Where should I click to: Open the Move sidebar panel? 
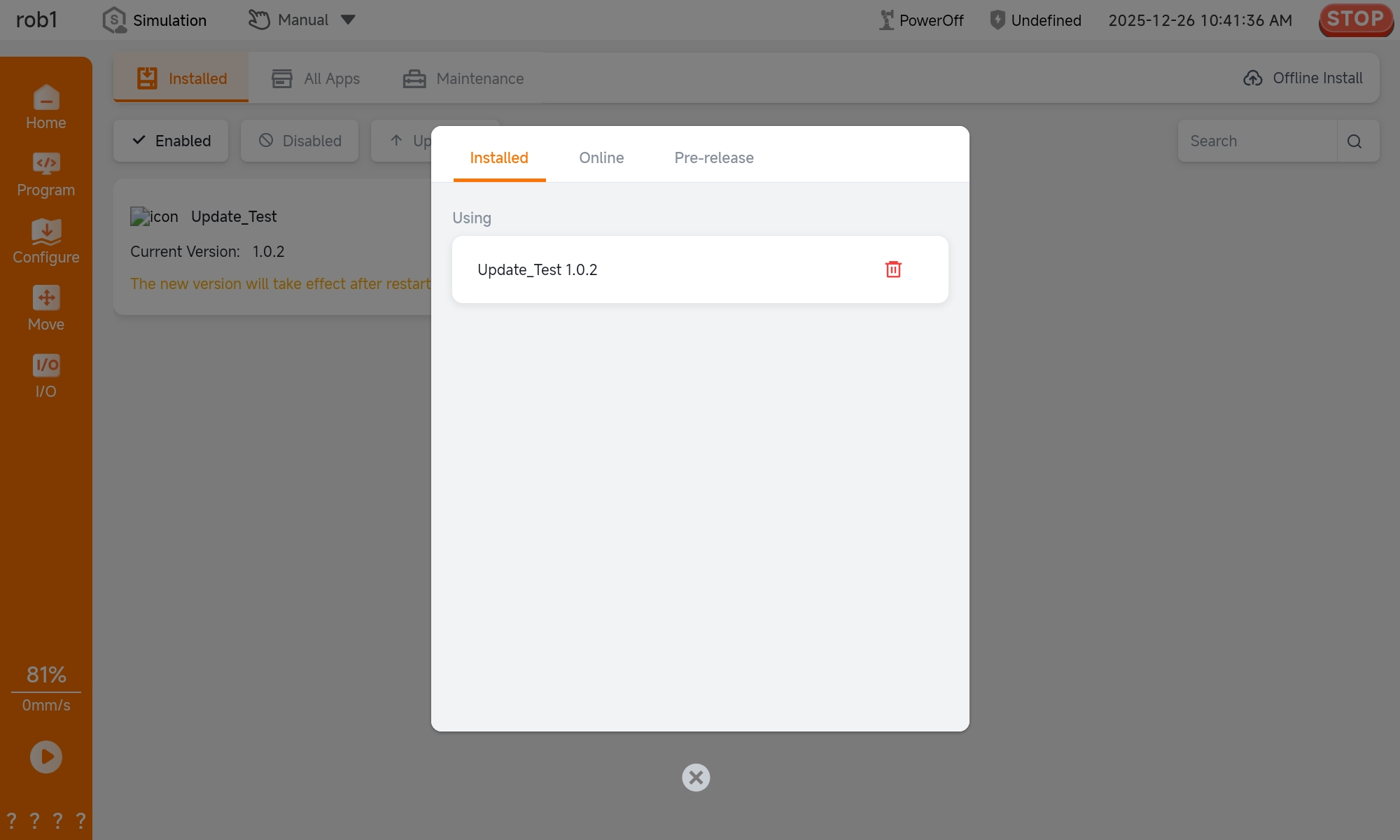pyautogui.click(x=46, y=309)
